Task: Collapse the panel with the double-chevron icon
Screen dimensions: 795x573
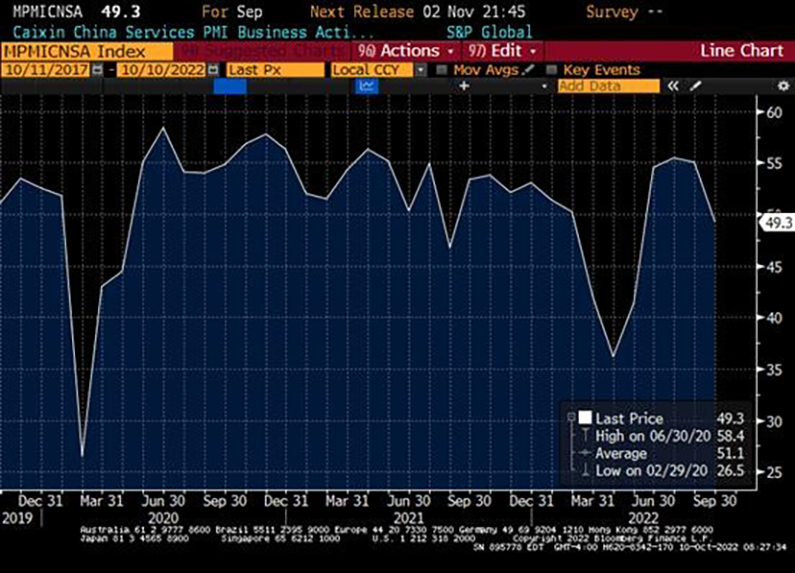Action: pos(673,86)
